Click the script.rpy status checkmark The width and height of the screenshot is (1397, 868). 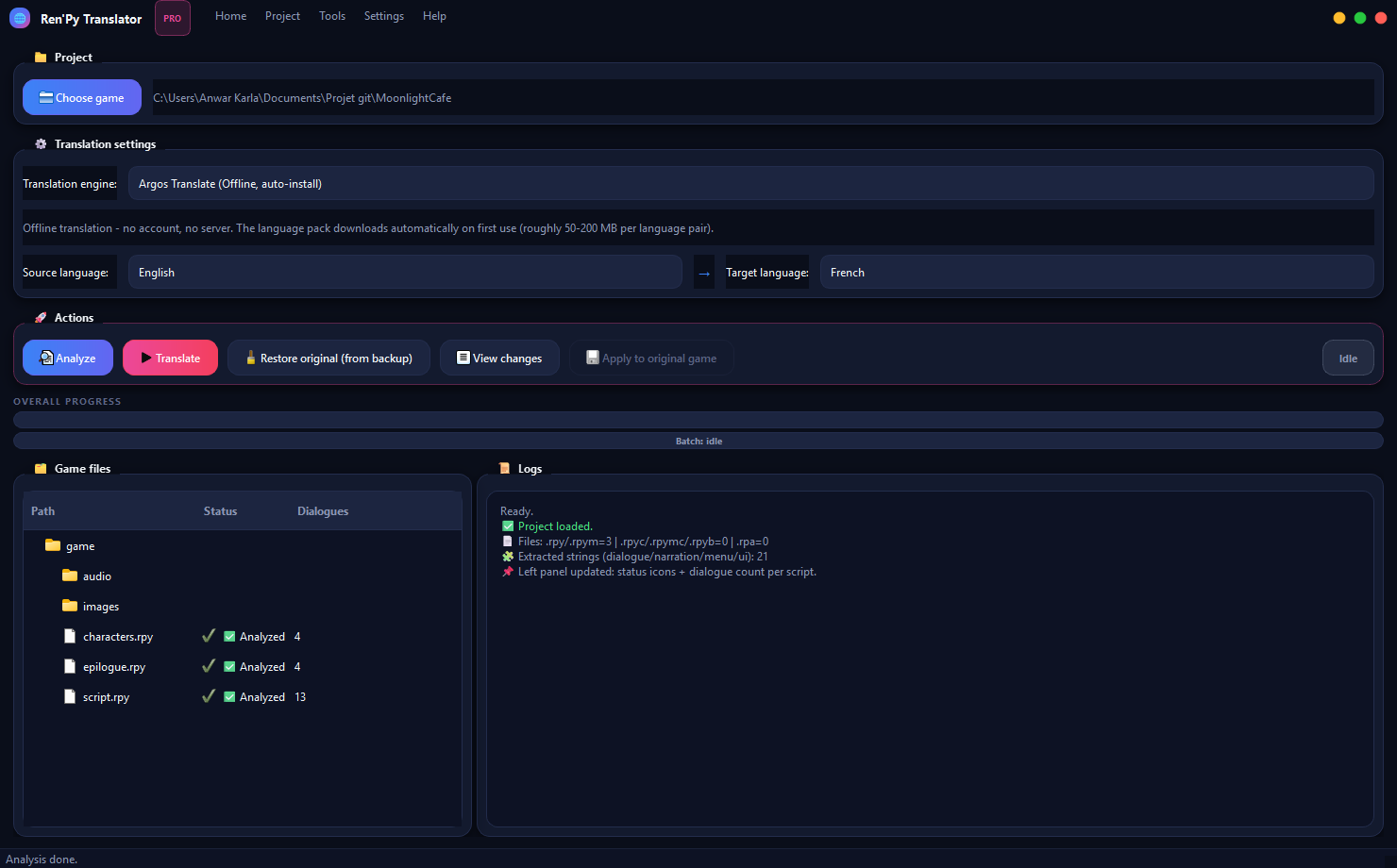click(209, 696)
